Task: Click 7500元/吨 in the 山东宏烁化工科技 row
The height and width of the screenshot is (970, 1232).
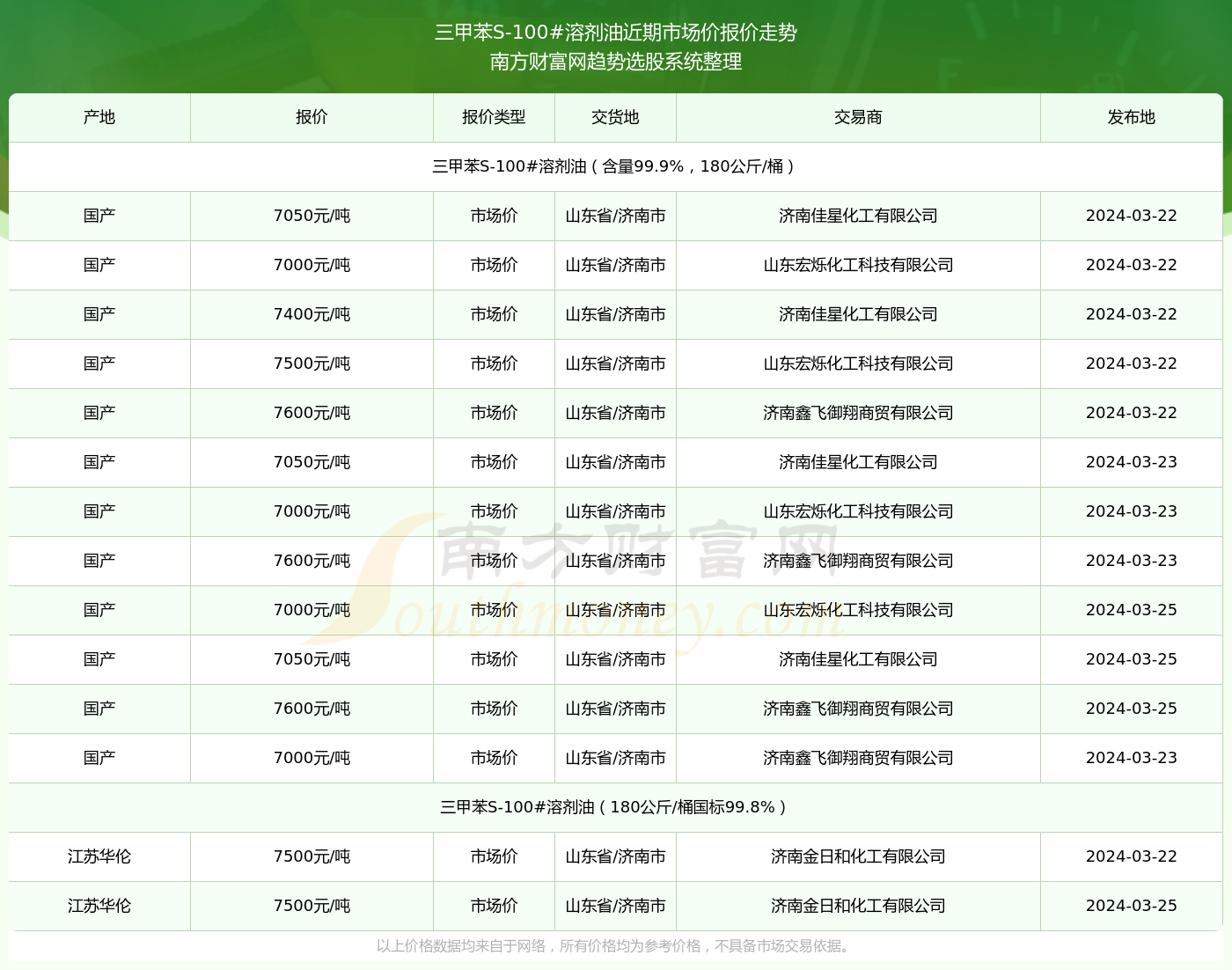Action: click(x=312, y=364)
